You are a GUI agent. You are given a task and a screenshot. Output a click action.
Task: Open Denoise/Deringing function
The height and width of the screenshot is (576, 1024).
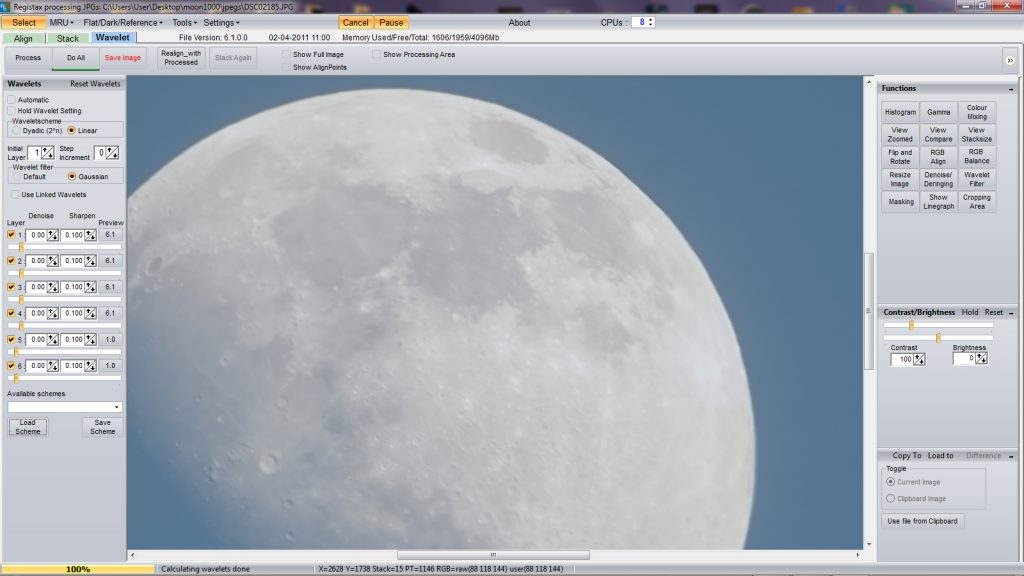click(938, 180)
